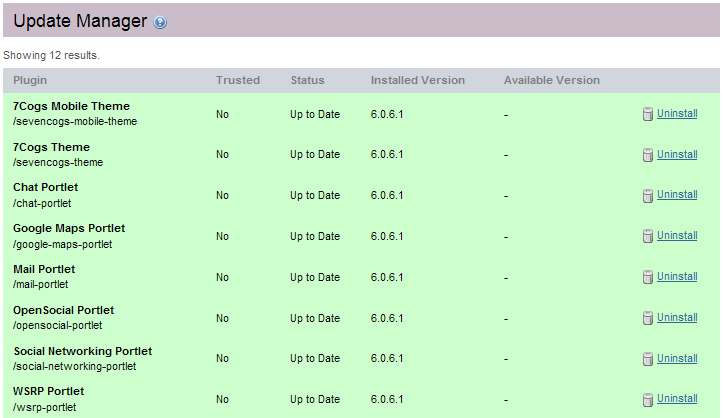This screenshot has height=418, width=723.
Task: Click trash icon for OpenSocial Portlet
Action: (648, 318)
